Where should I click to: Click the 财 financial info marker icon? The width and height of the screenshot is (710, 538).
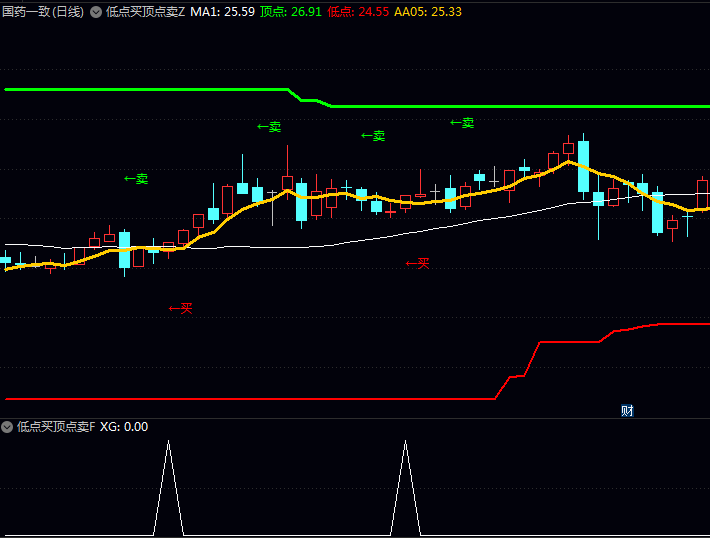point(627,410)
